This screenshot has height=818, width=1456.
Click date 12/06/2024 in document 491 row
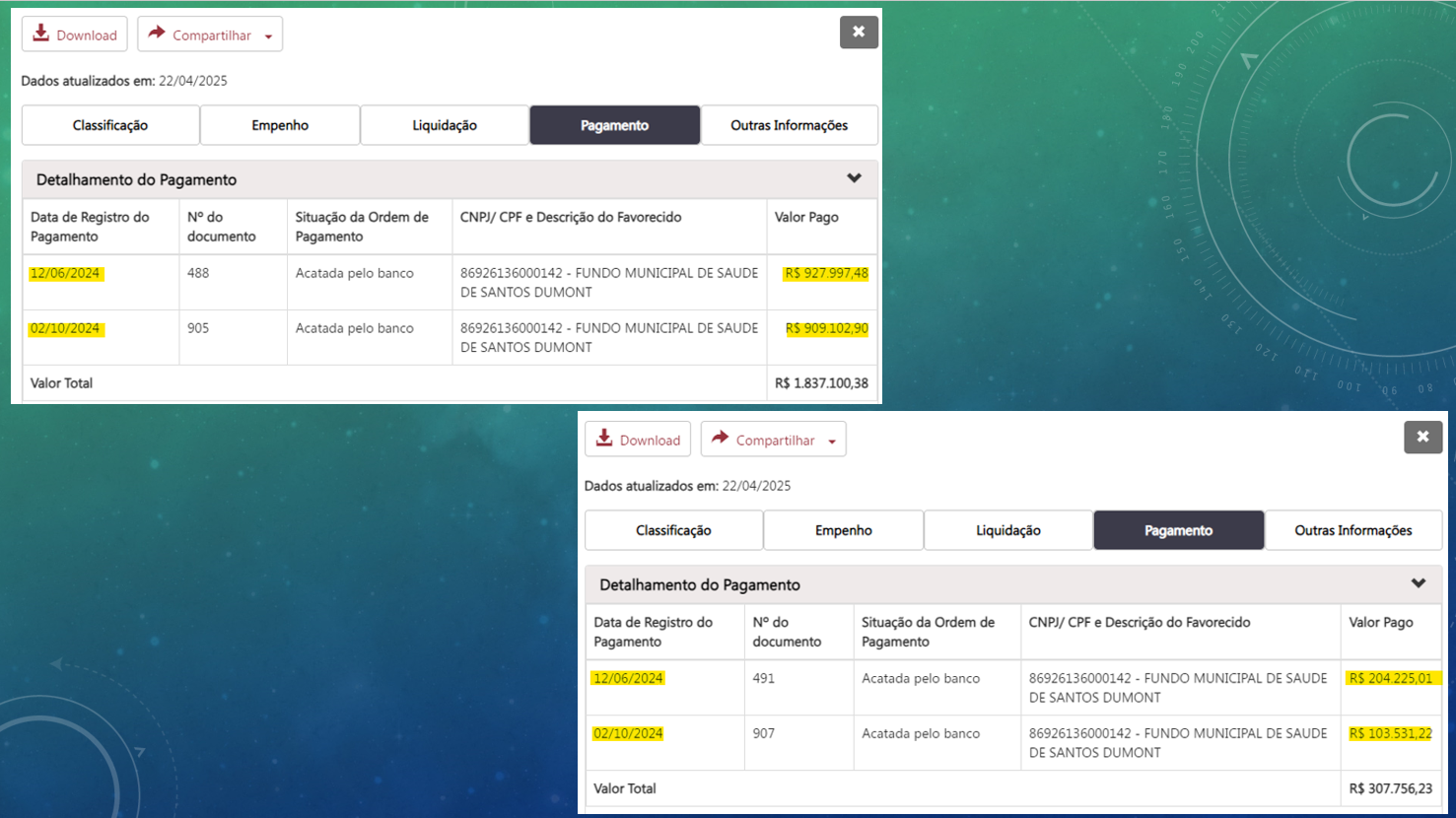(628, 678)
